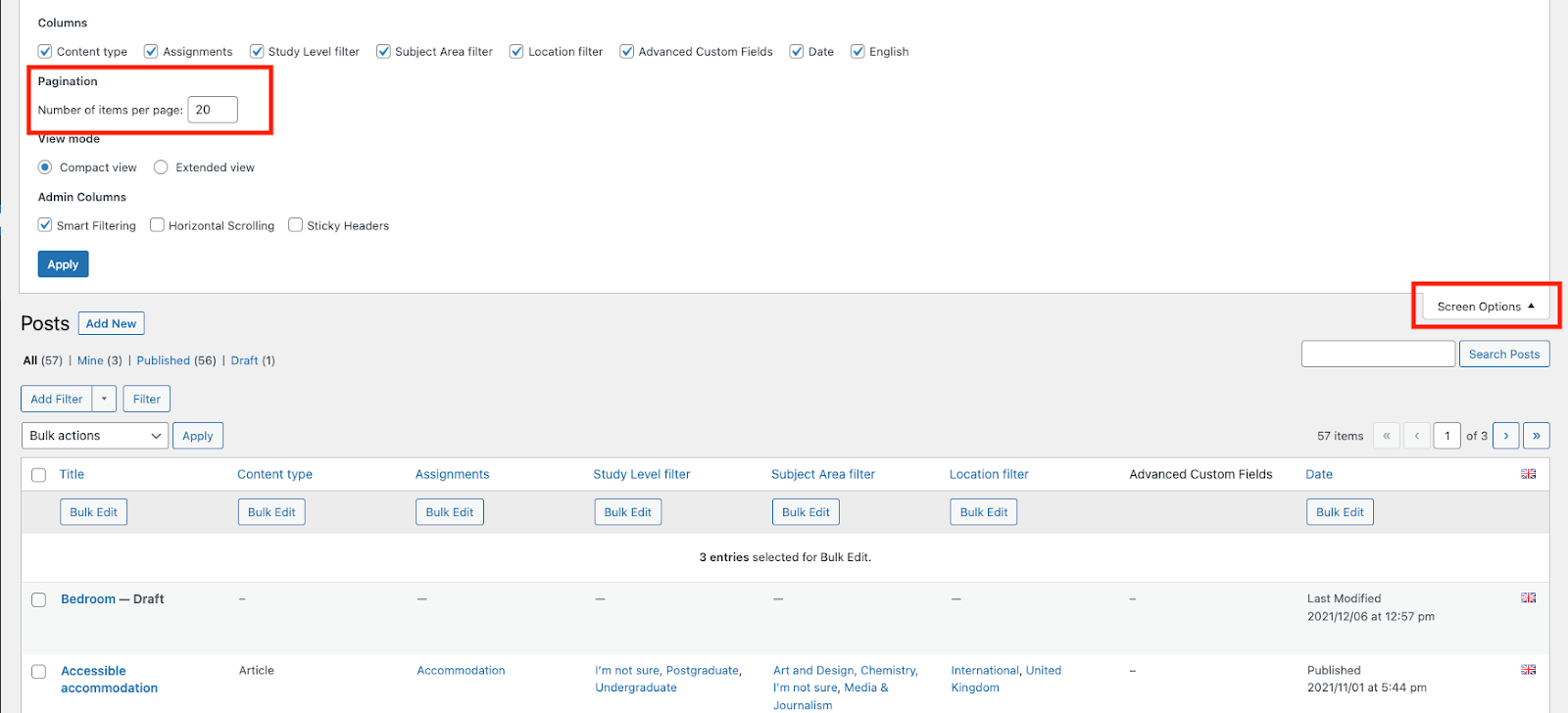Toggle the Location filter column checkbox
Image resolution: width=1568 pixels, height=713 pixels.
[516, 51]
